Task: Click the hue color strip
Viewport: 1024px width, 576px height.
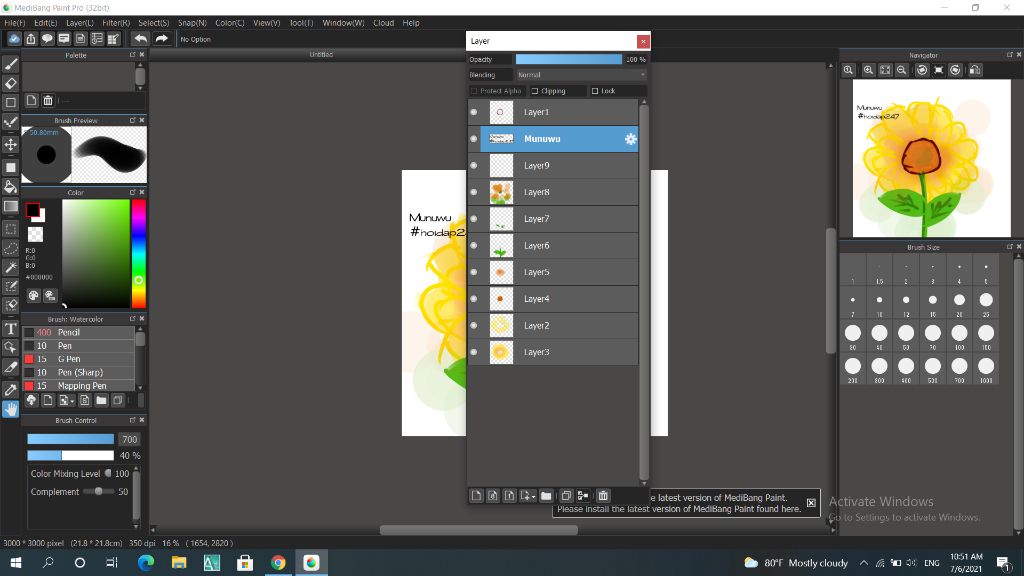Action: pos(138,253)
